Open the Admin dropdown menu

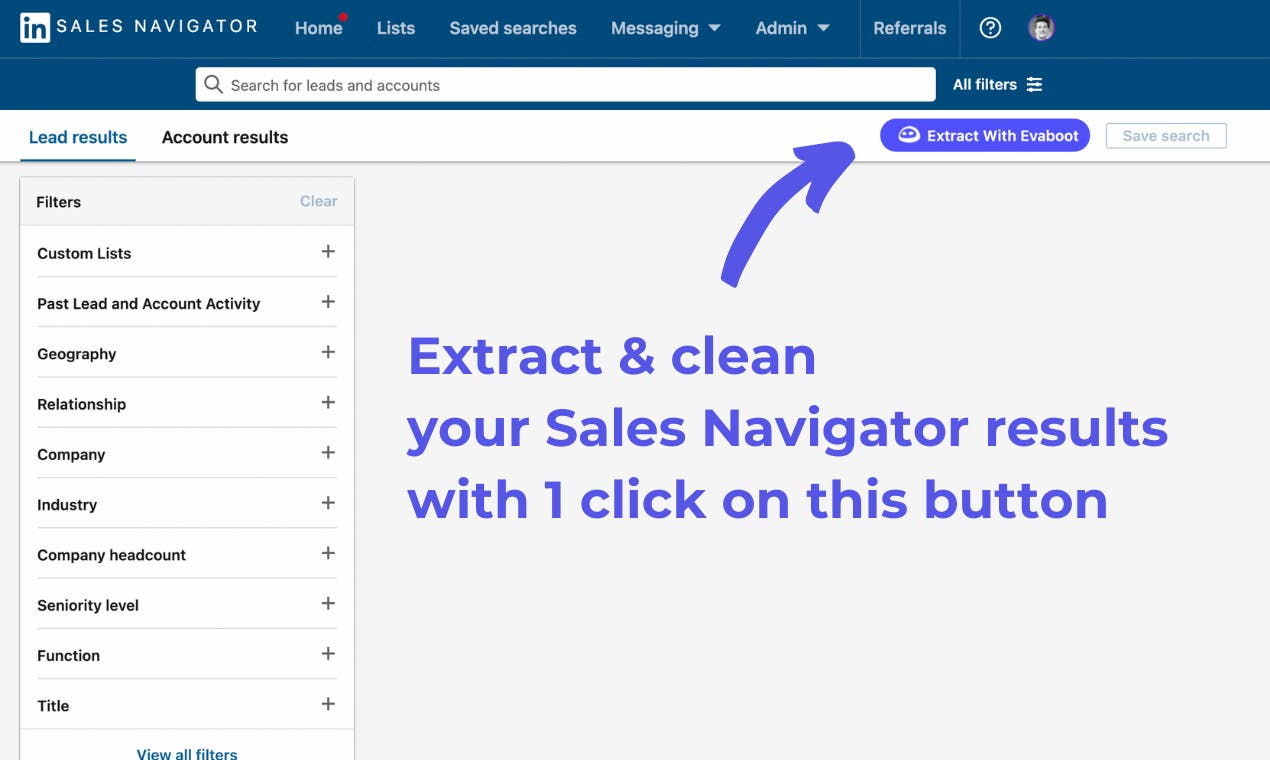coord(793,28)
